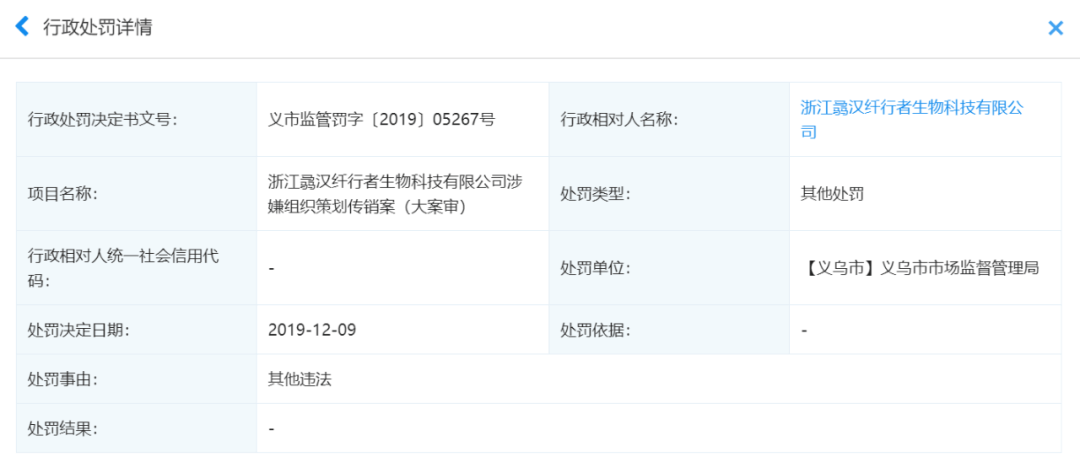The width and height of the screenshot is (1080, 457).
Task: Click the 处罚结果 label cell
Action: [x=63, y=429]
